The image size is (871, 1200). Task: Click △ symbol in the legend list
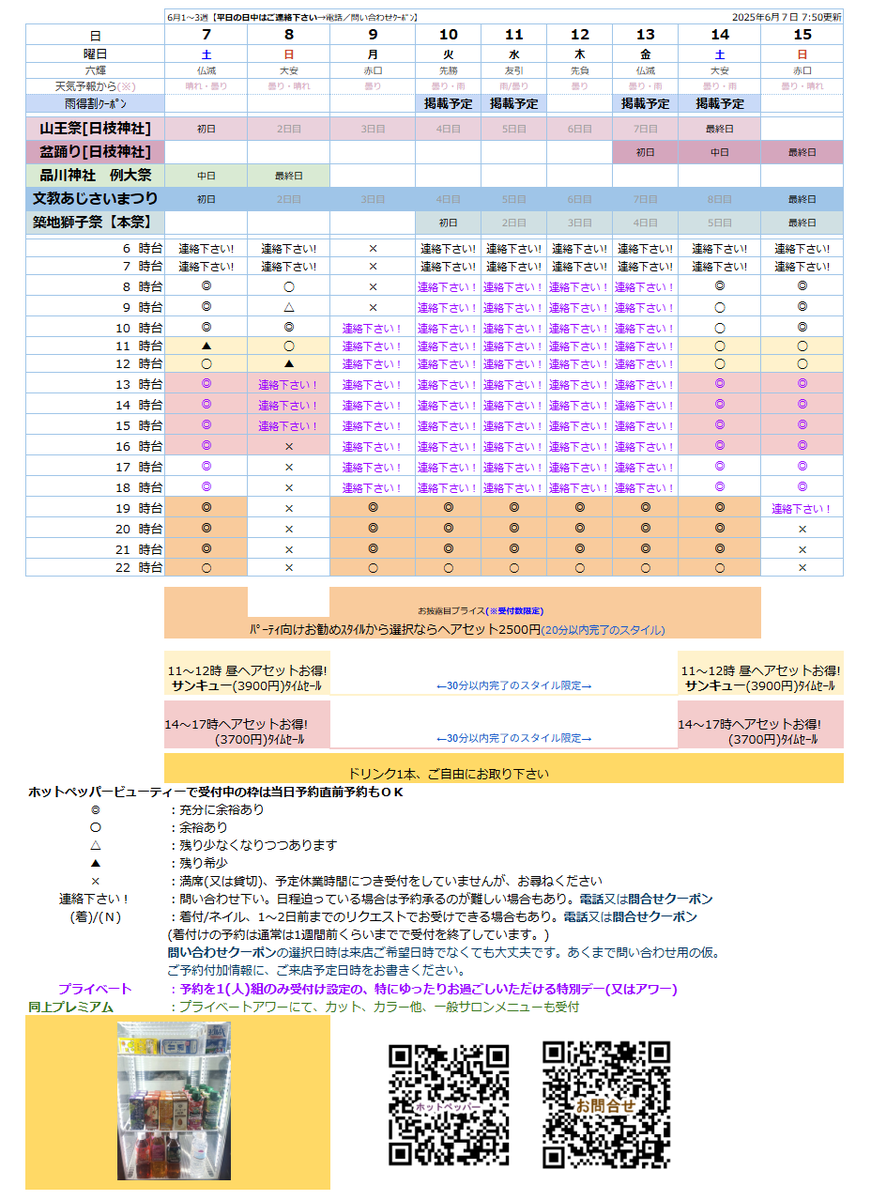pyautogui.click(x=96, y=845)
